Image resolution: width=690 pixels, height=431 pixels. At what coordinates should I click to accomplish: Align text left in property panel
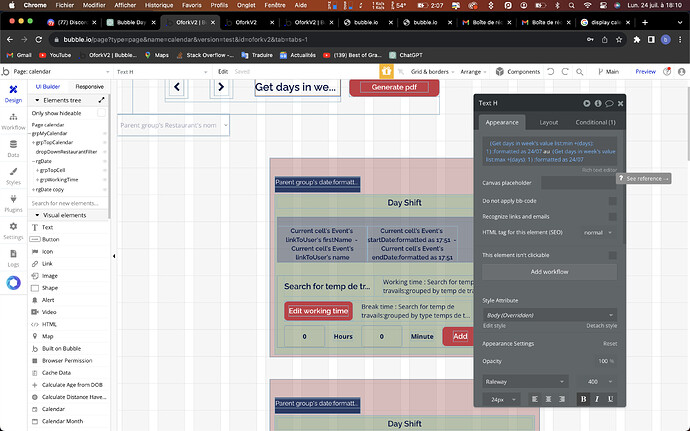535,399
